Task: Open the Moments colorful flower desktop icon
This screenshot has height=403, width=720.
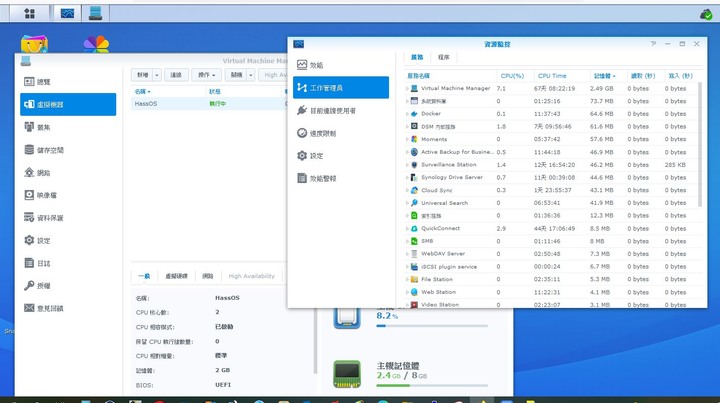Action: 96,45
